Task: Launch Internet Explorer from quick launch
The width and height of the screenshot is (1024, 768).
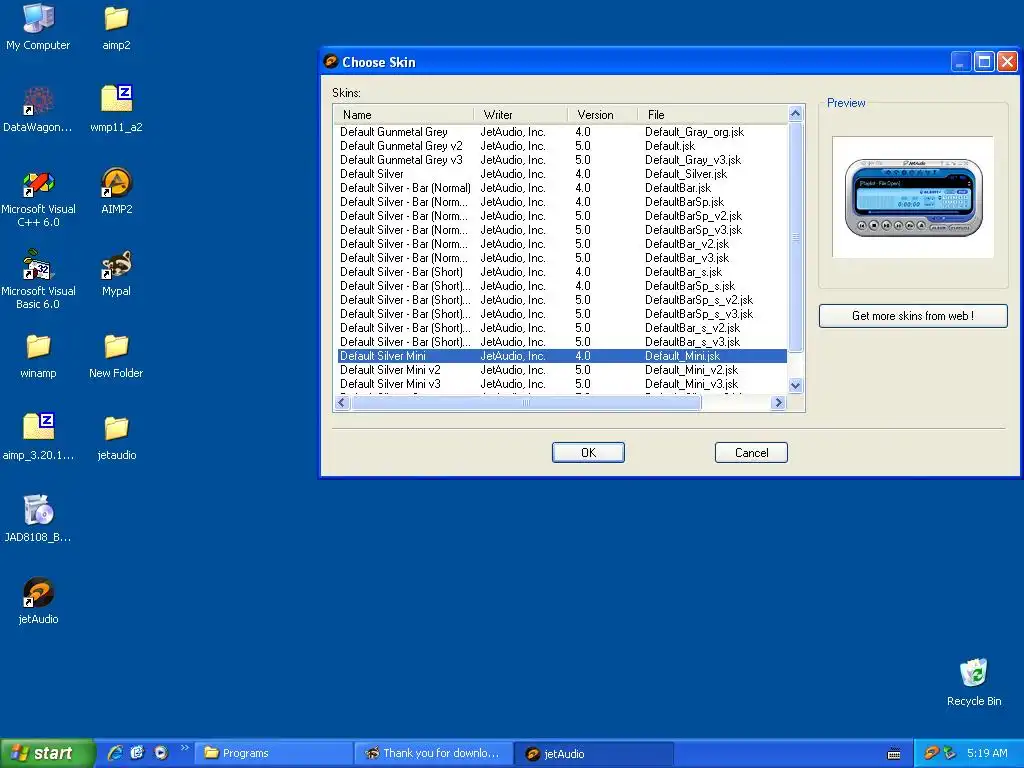Action: (x=115, y=753)
